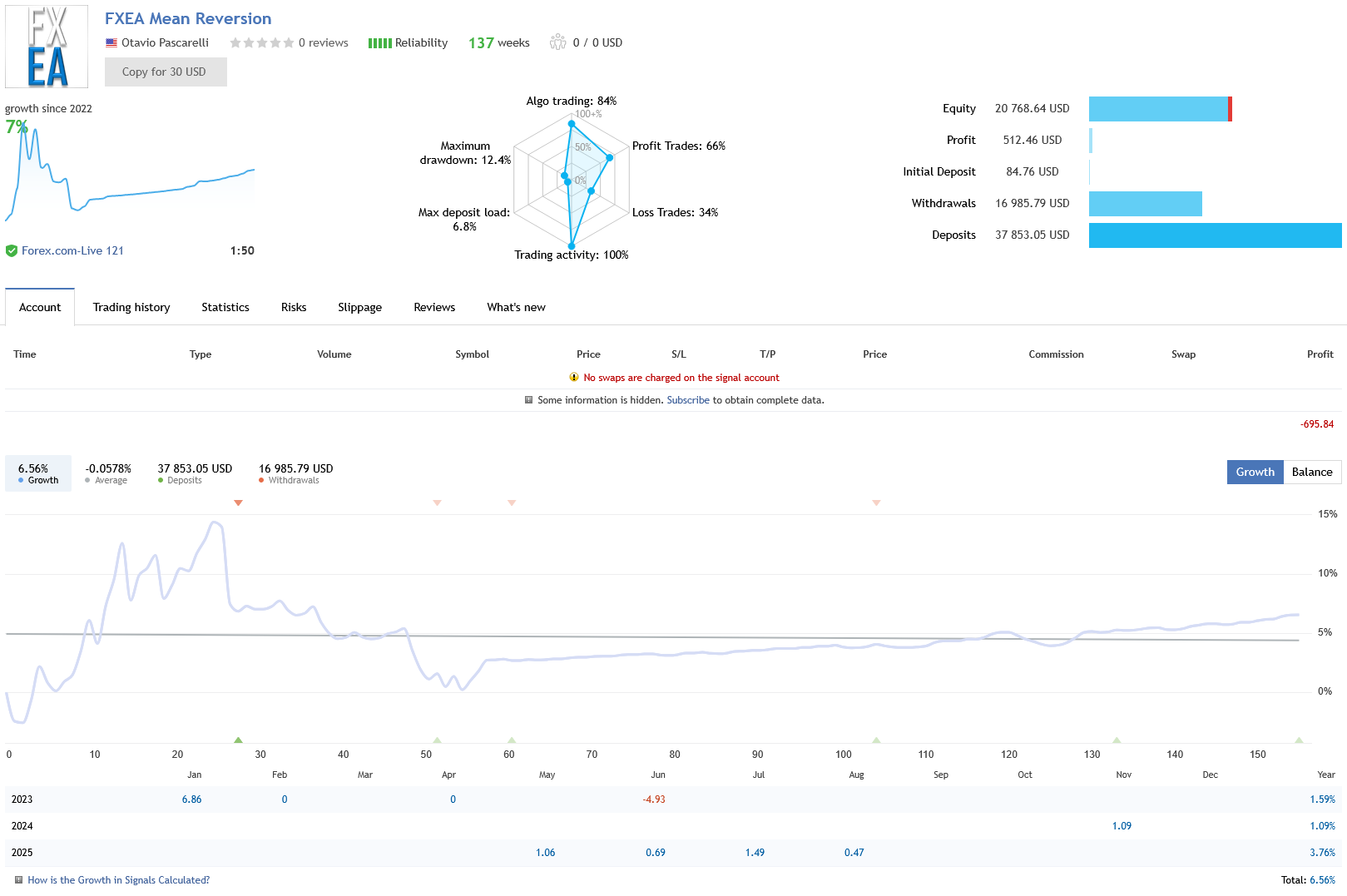Toggle the 6.56% Growth series
The image size is (1347, 896).
pos(38,473)
